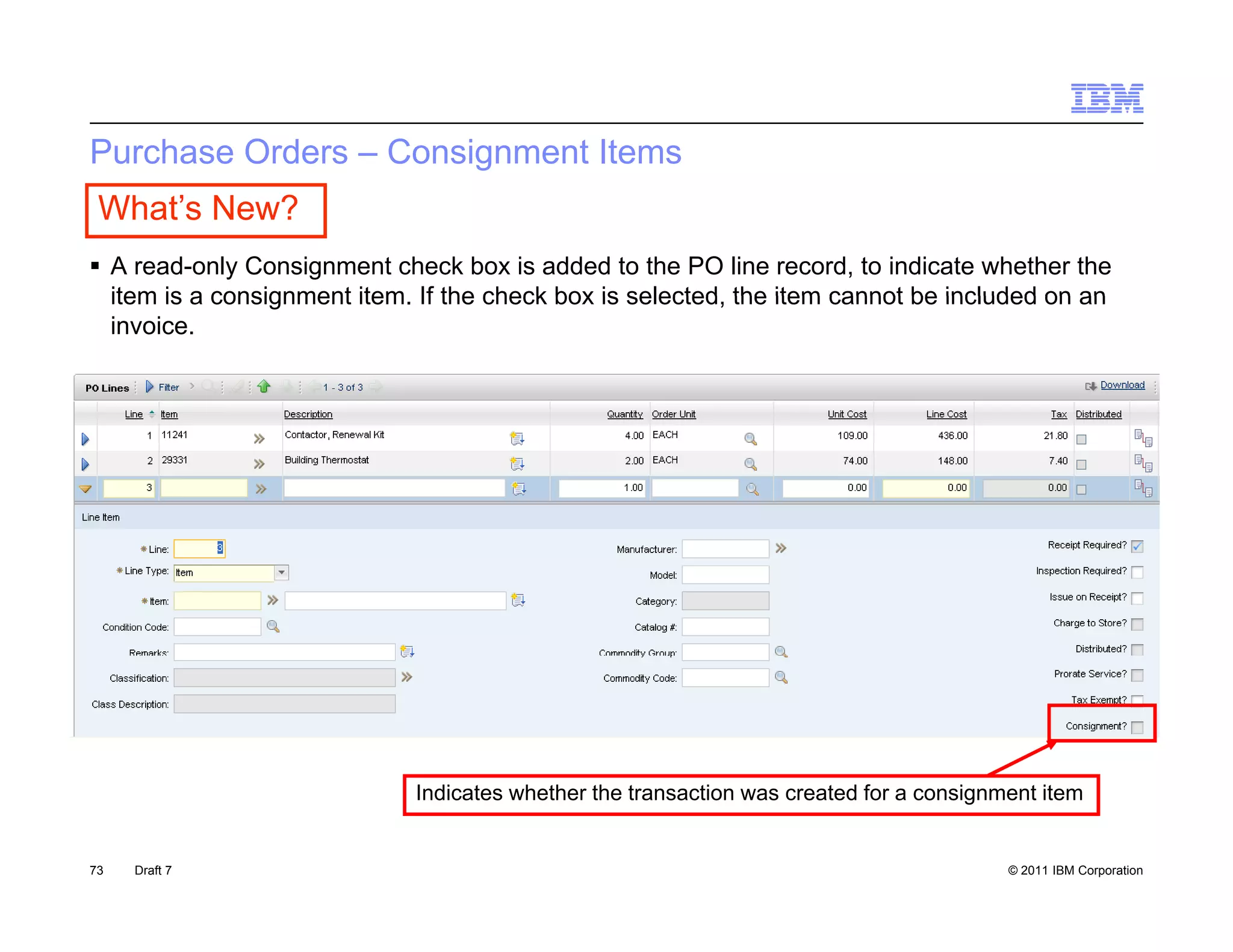Open item long description in Line Item section
This screenshot has width=1233, height=952.
pyautogui.click(x=518, y=600)
